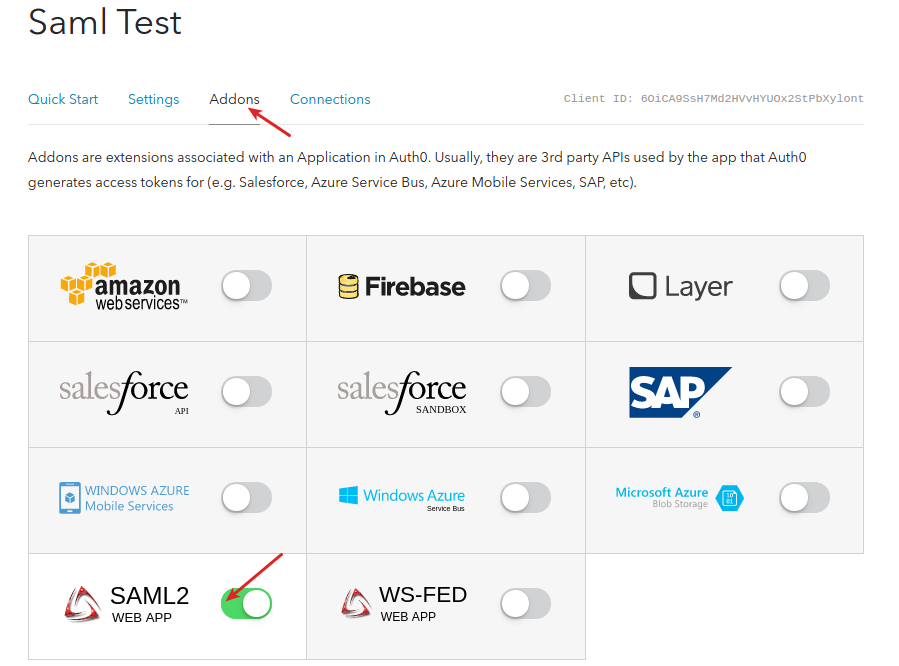Select the Salesforce API logo
Screen dimensions: 899x666
(124, 393)
